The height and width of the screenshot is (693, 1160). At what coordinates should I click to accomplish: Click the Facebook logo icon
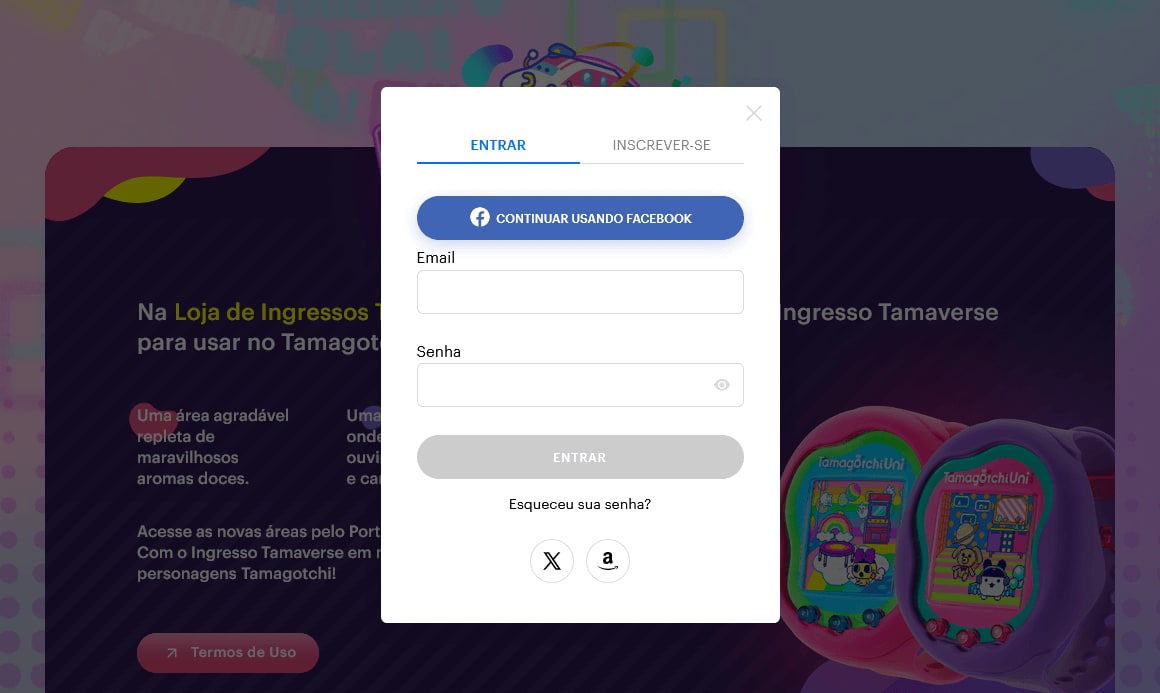479,217
